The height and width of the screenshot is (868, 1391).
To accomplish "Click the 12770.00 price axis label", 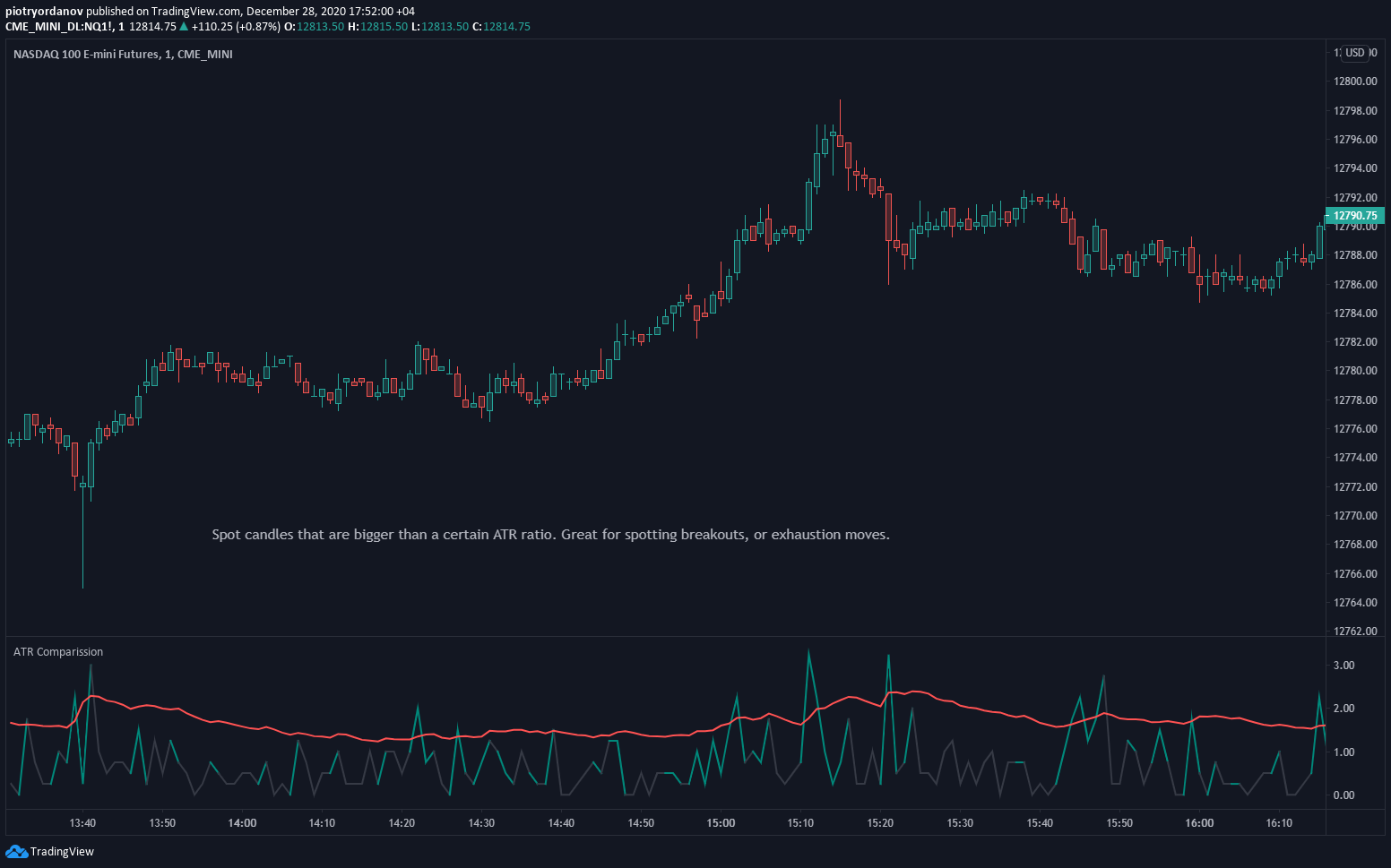I will tap(1355, 516).
